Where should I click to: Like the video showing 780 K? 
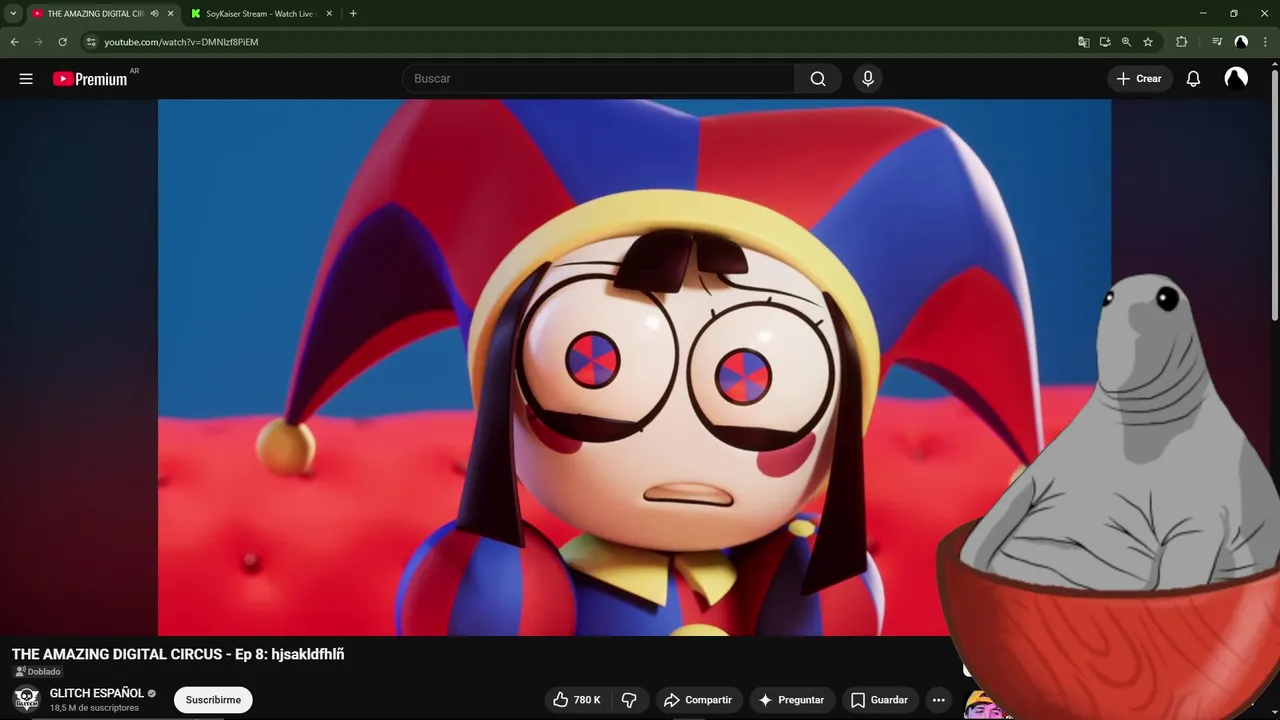577,700
